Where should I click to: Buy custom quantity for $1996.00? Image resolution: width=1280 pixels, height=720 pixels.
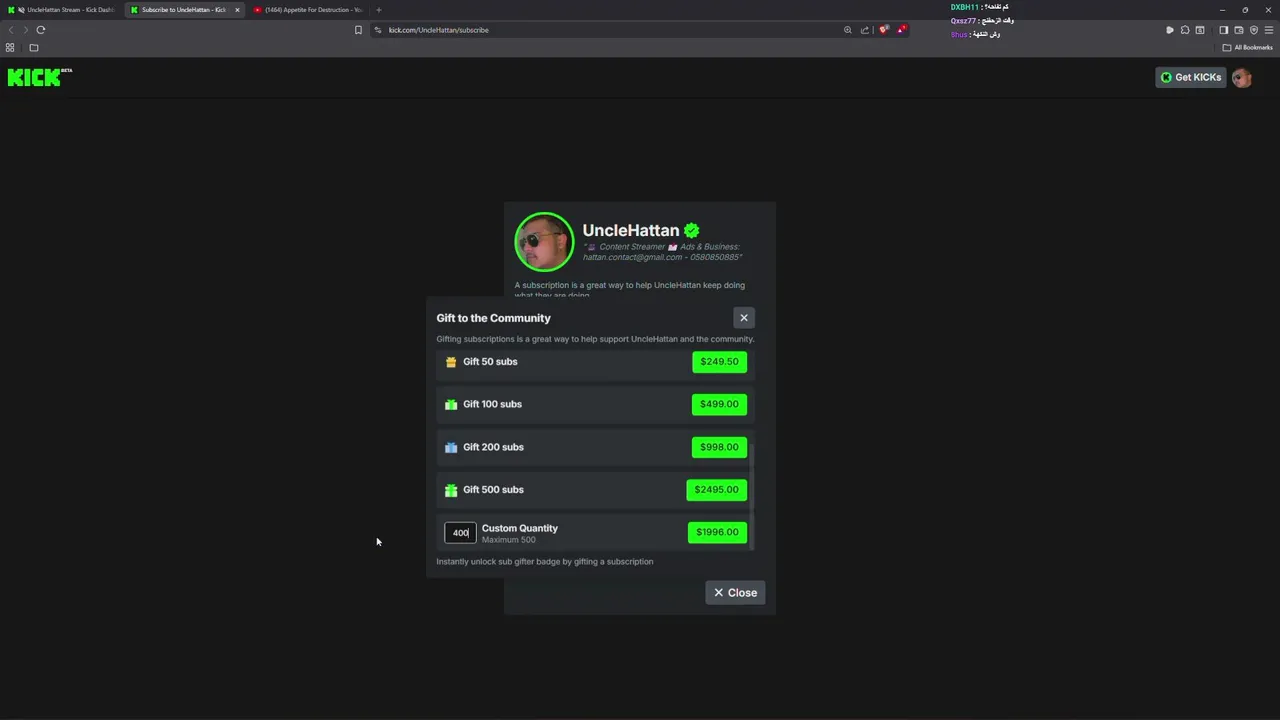point(717,532)
